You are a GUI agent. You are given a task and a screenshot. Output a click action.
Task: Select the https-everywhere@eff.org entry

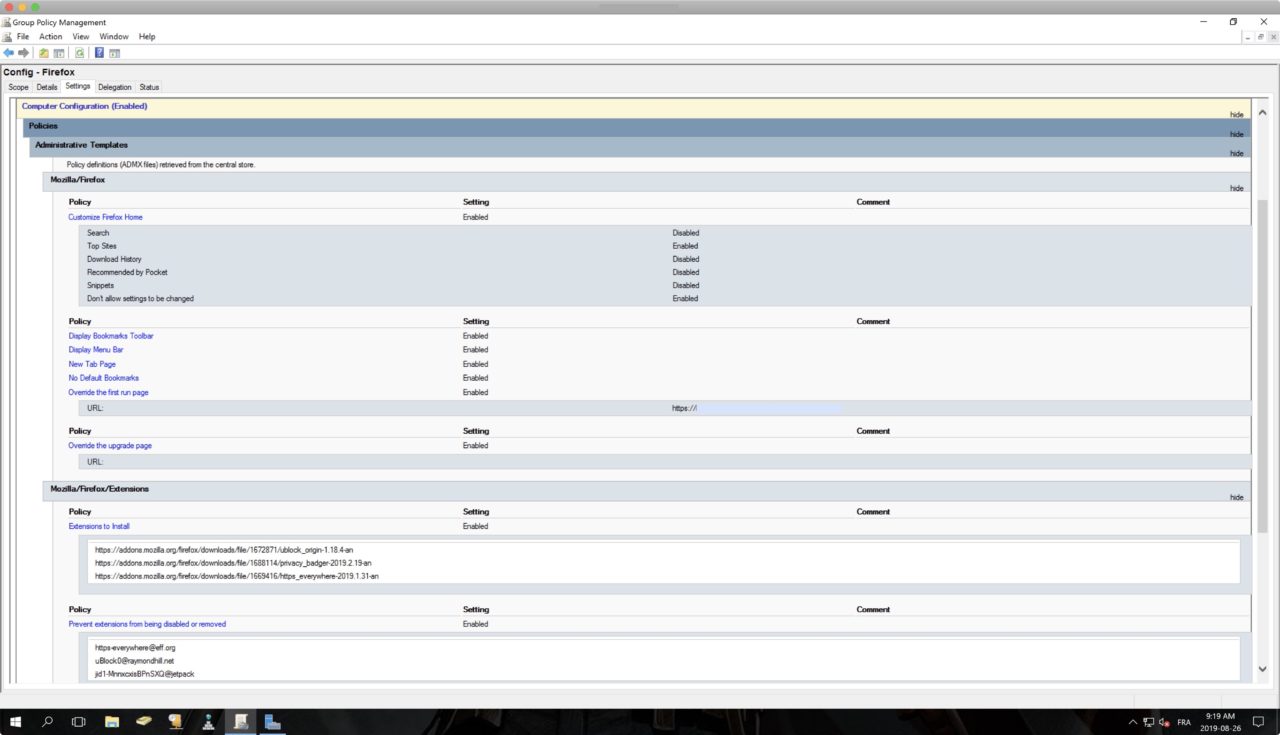click(x=135, y=648)
